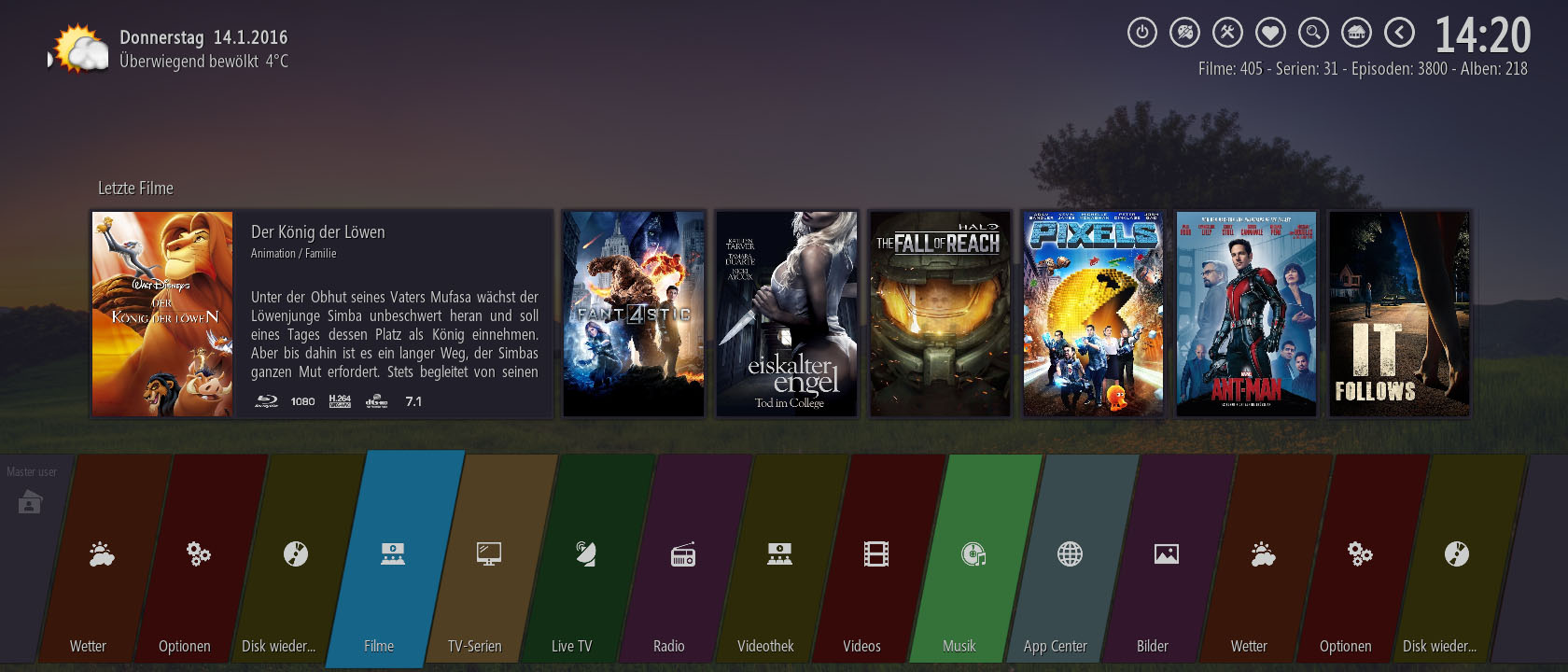Click the Master user label
Screen dimensions: 1568x672
point(31,472)
